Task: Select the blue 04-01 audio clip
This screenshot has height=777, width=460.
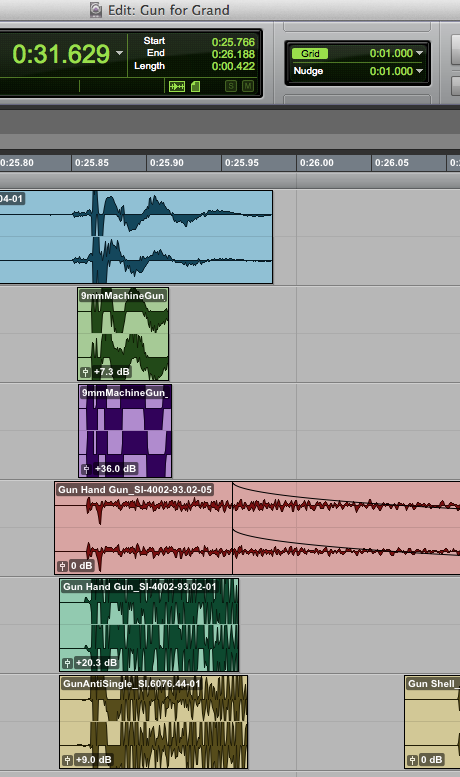Action: pos(136,237)
